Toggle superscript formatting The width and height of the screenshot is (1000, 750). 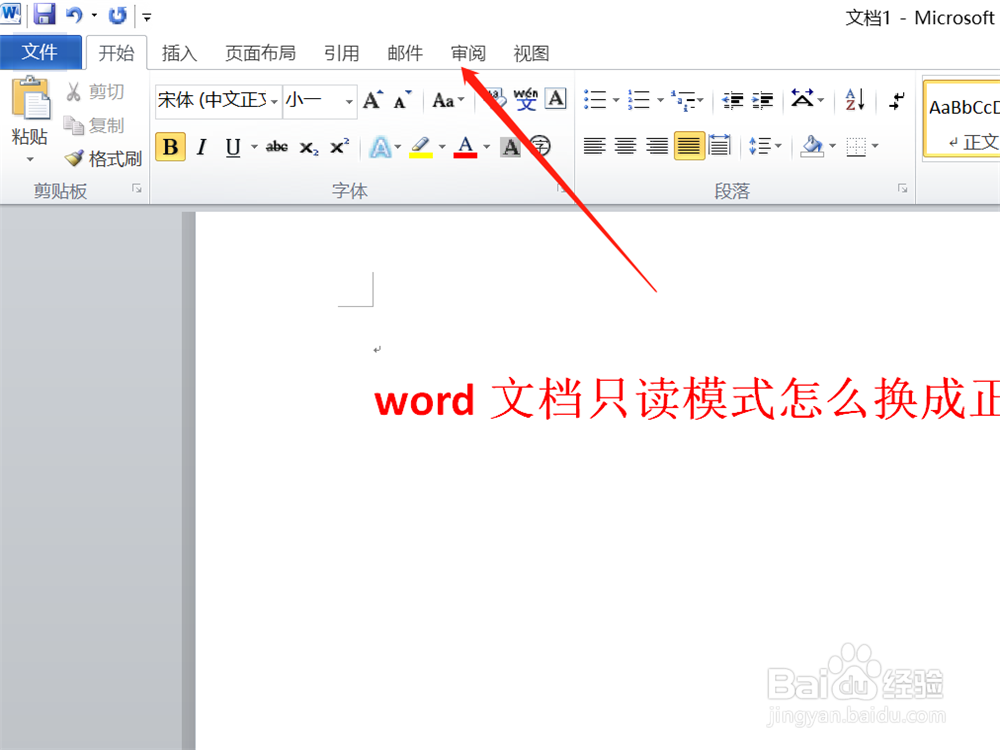pos(340,147)
